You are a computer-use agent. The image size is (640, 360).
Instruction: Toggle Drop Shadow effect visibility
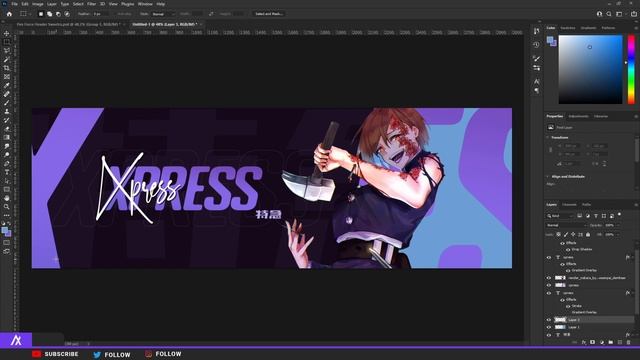568,249
